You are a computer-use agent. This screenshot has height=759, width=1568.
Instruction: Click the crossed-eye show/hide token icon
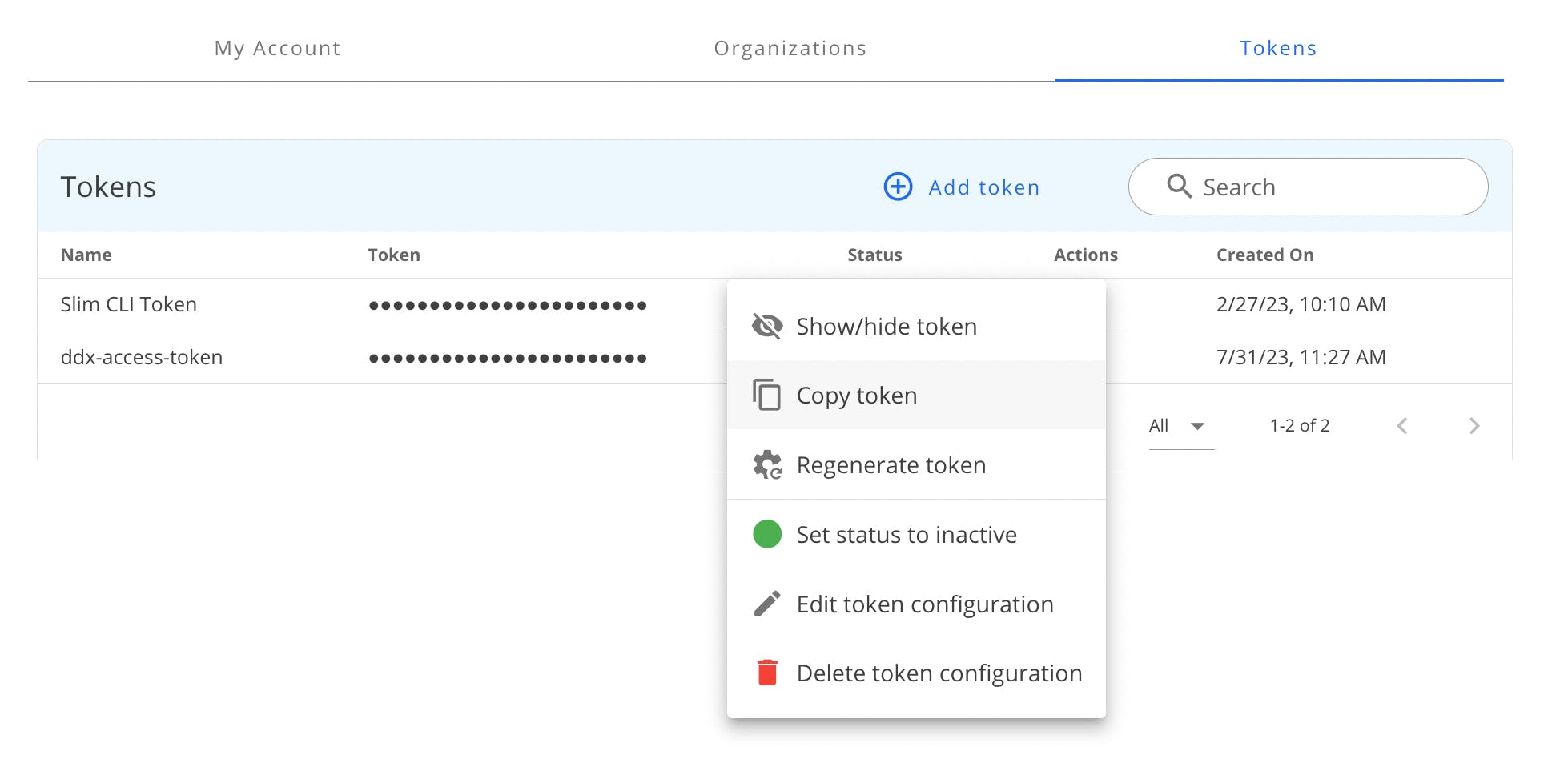pyautogui.click(x=766, y=327)
